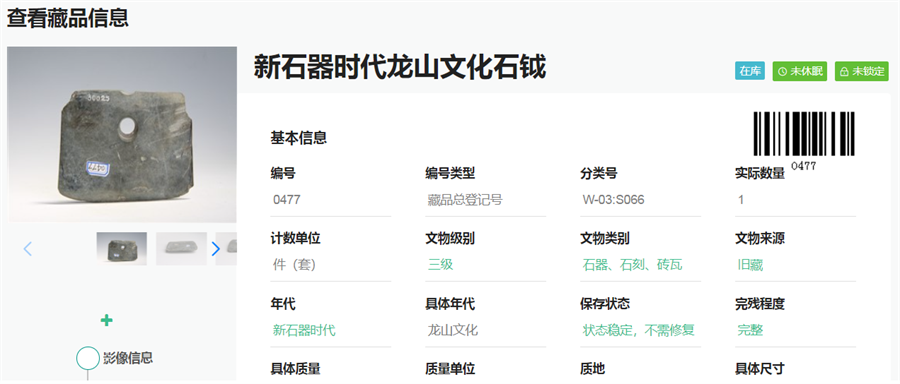Click the 未休眠 status button
900x384 pixels.
pos(800,71)
